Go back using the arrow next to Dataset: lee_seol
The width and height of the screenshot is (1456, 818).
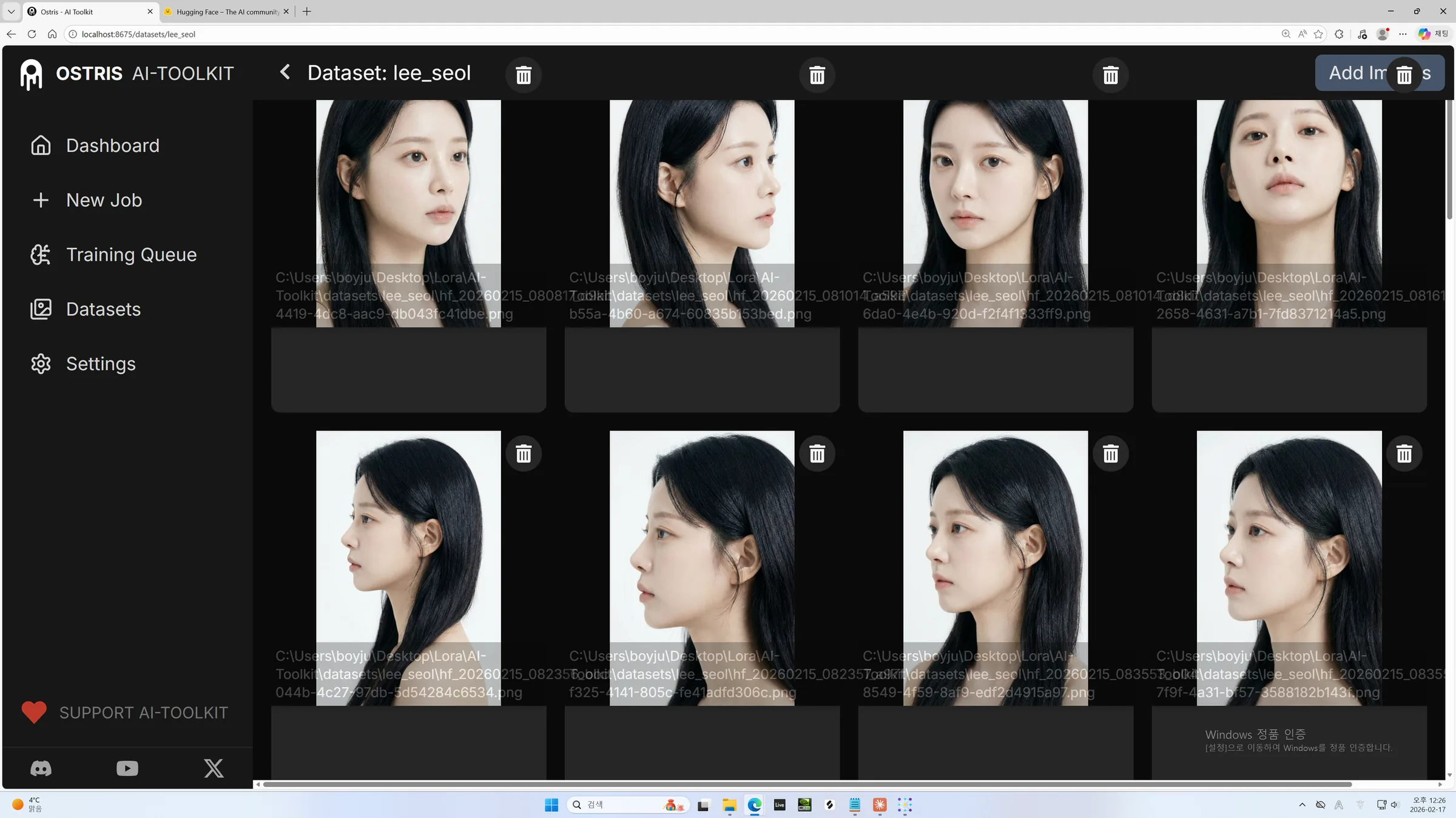(285, 72)
